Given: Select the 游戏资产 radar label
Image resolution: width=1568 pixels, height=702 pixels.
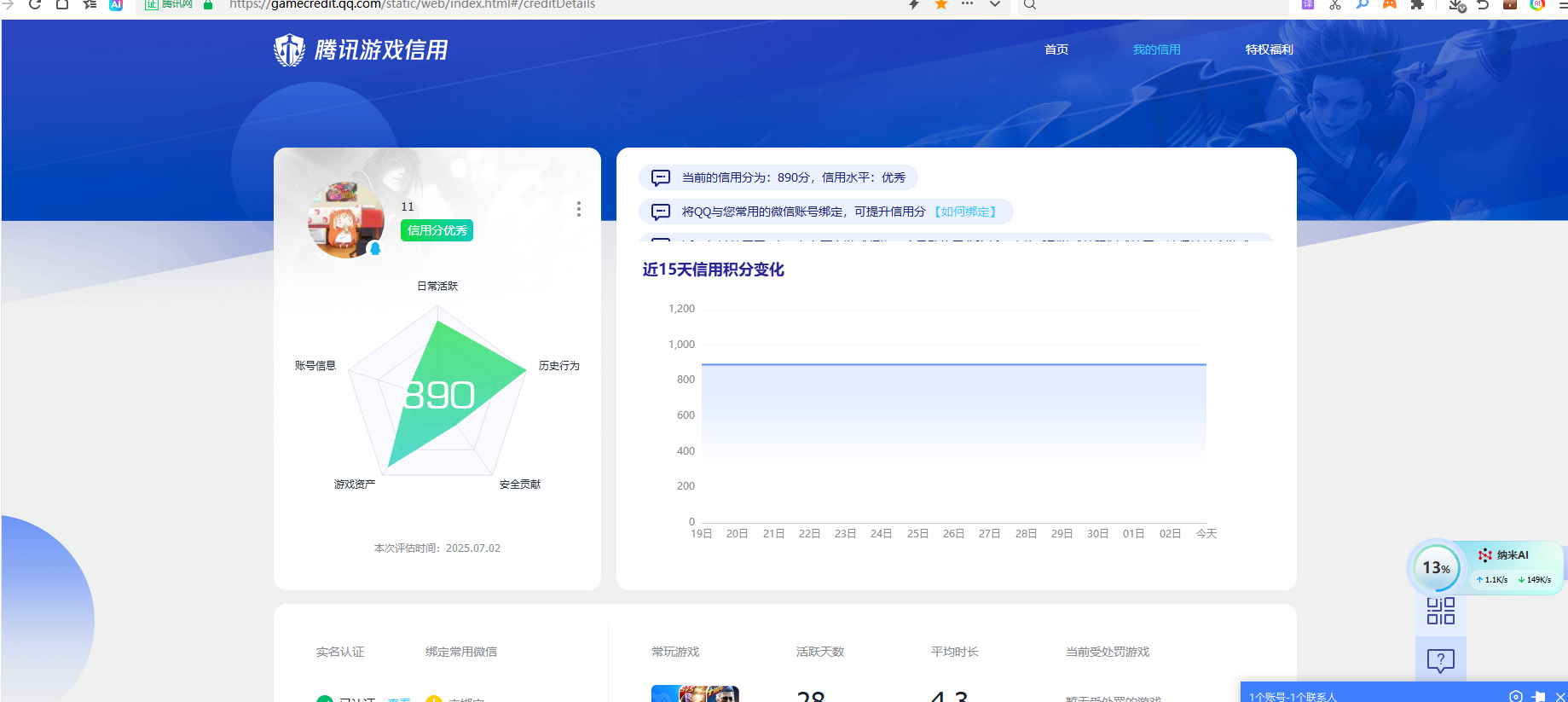Looking at the screenshot, I should tap(355, 484).
